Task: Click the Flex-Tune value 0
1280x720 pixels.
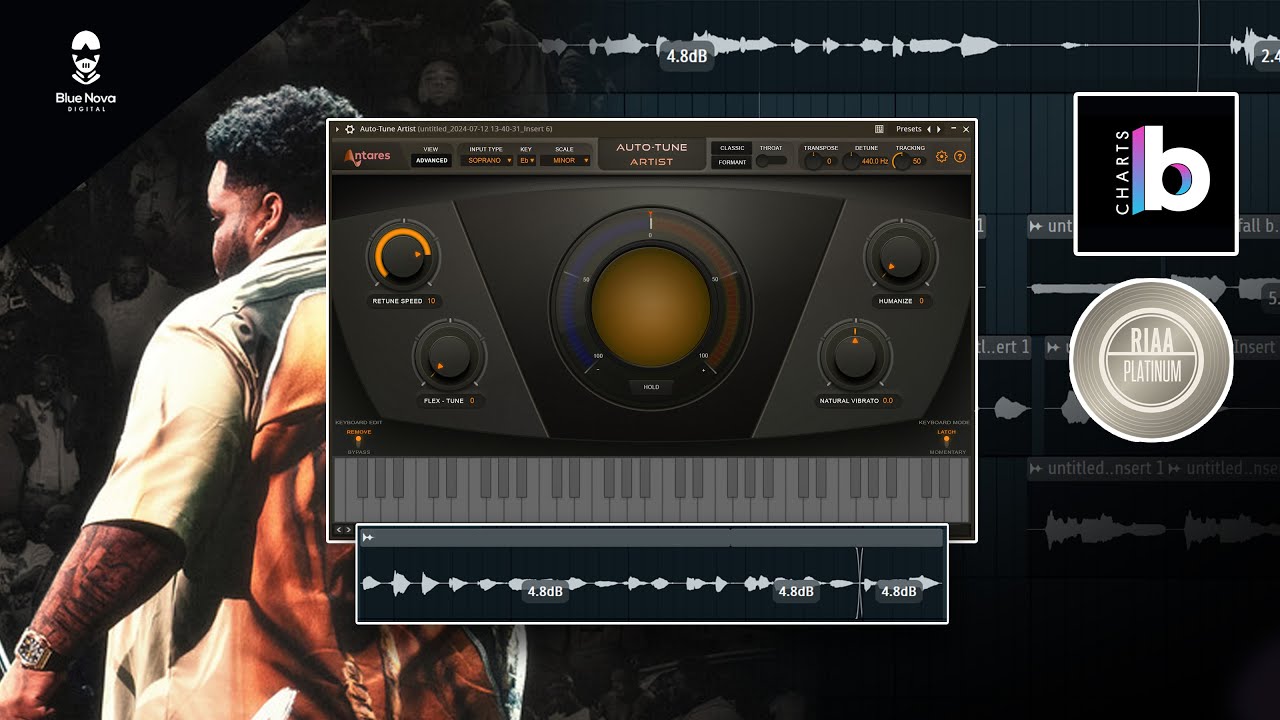Action: coord(472,401)
